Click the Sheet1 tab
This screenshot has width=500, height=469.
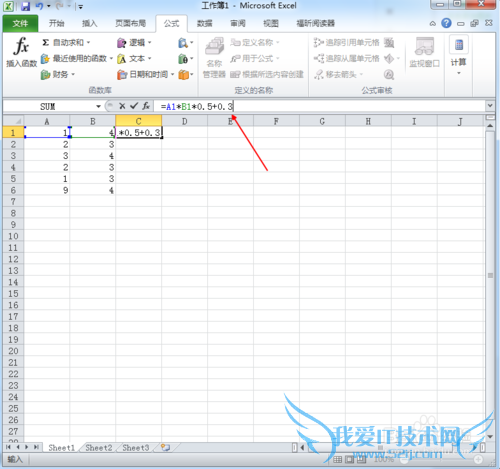point(62,448)
